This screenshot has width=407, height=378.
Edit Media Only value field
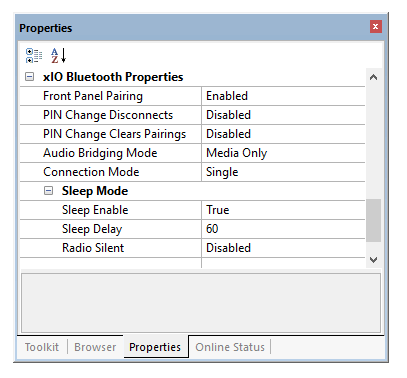[283, 153]
